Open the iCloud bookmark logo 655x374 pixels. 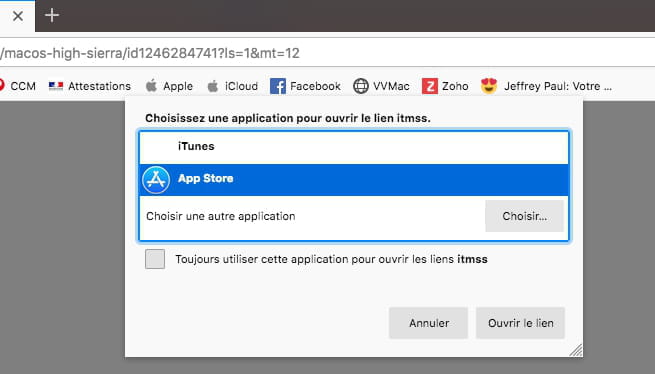click(x=213, y=86)
